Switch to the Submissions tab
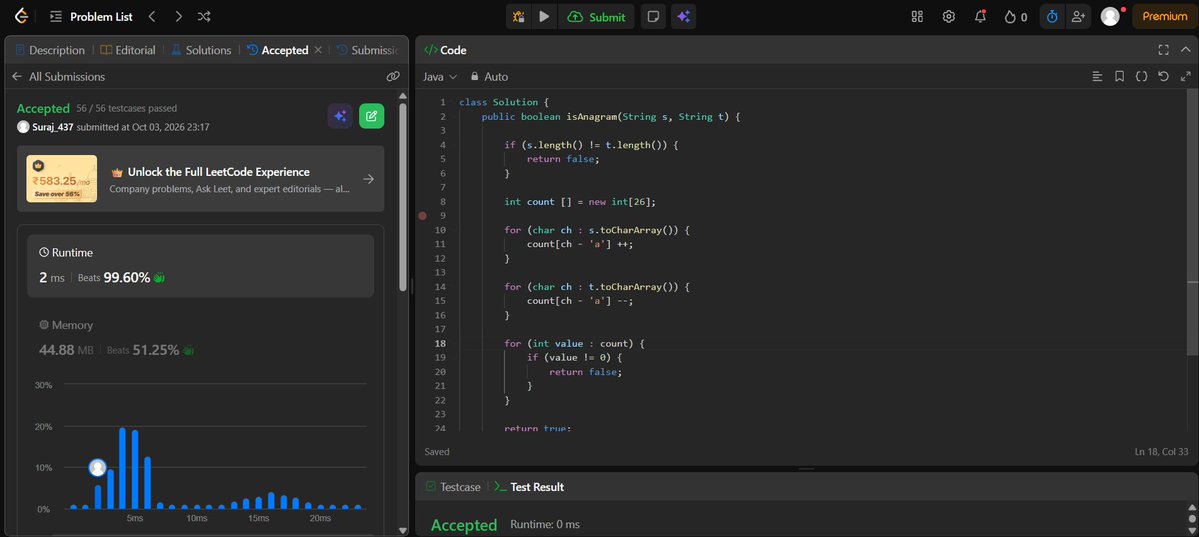 point(368,50)
